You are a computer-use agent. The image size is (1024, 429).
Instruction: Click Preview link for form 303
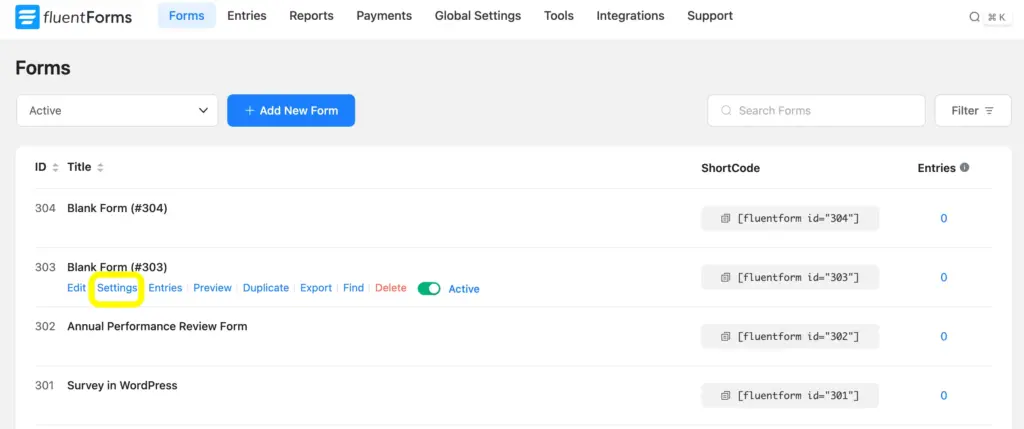(212, 288)
